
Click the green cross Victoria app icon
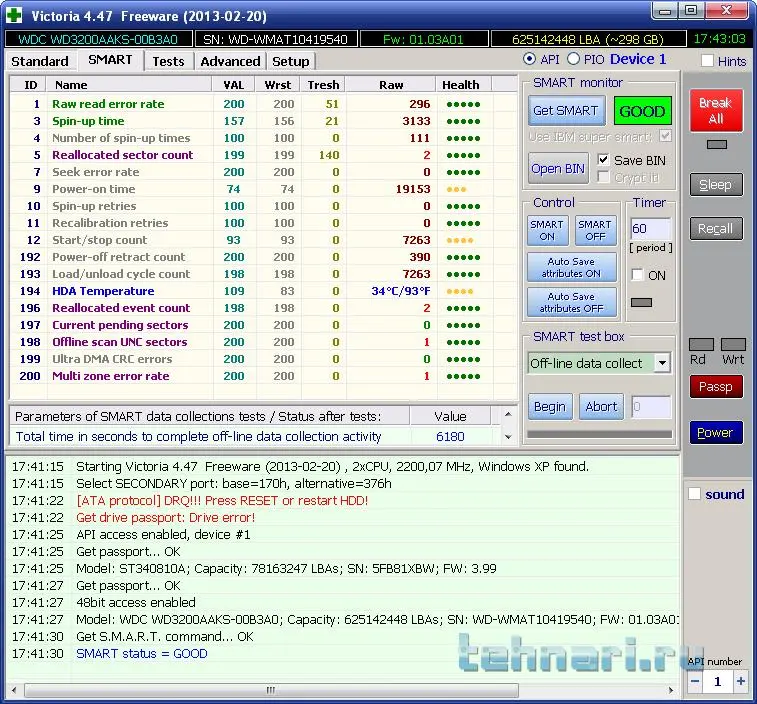point(14,15)
